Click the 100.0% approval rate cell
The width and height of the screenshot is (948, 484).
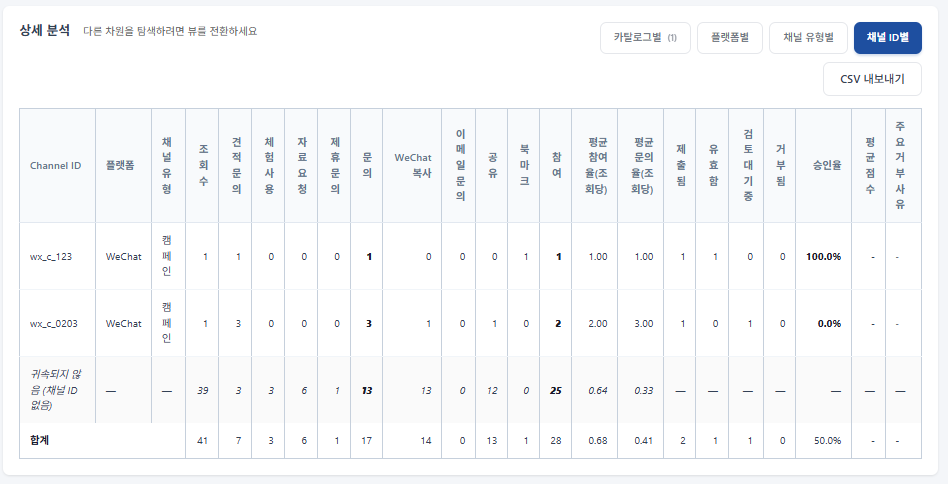[x=823, y=256]
